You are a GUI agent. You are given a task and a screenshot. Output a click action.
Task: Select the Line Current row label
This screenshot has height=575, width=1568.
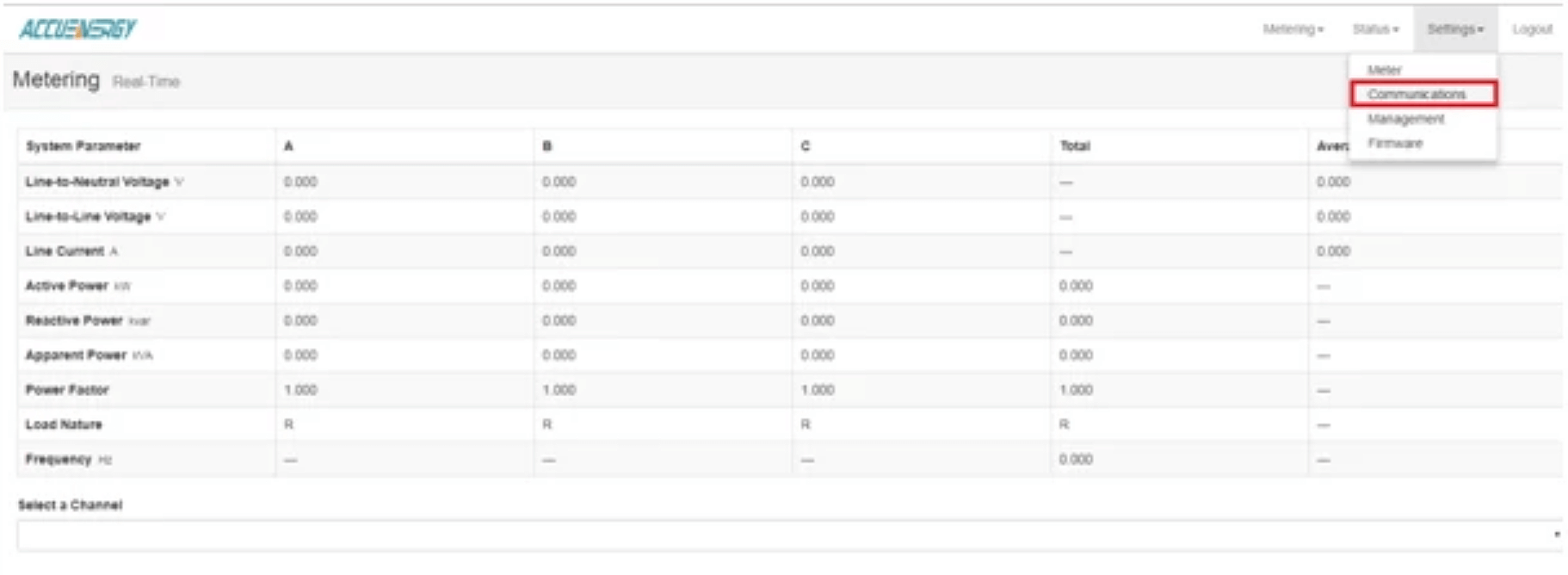[x=65, y=251]
